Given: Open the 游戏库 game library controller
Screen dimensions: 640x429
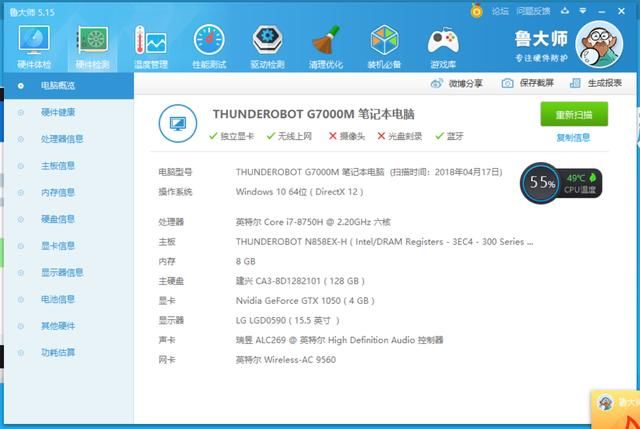Looking at the screenshot, I should point(443,47).
